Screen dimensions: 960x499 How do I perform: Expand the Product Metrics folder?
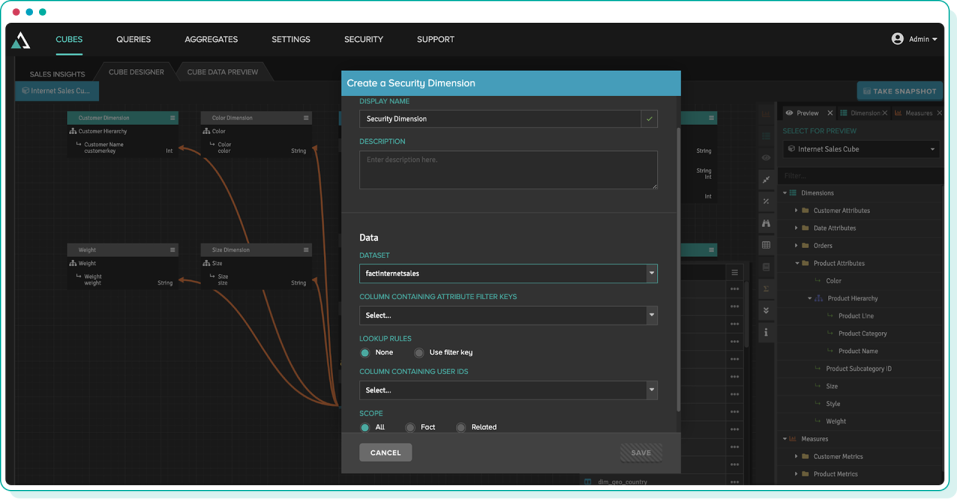point(797,474)
